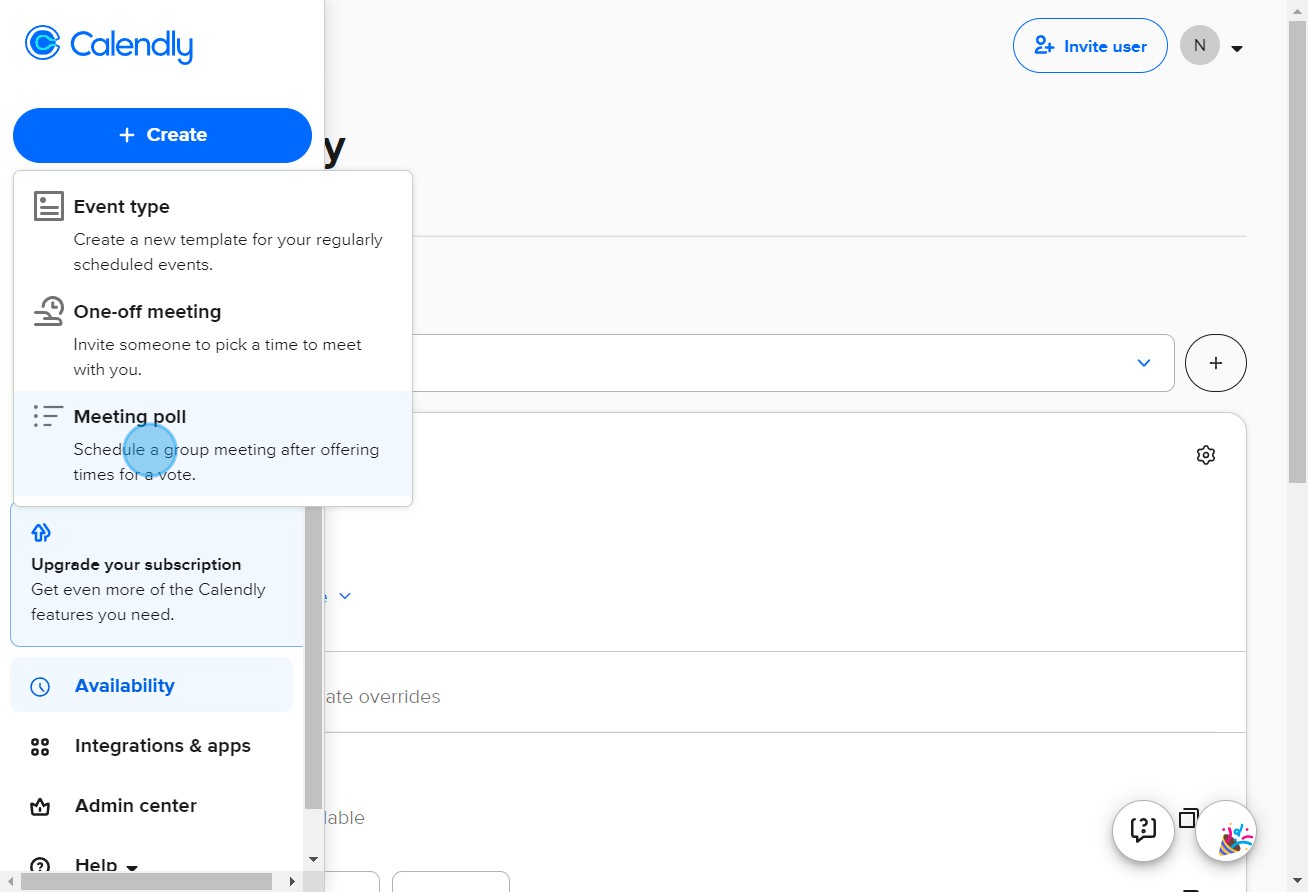
Task: Click the Availability clock icon
Action: click(40, 687)
